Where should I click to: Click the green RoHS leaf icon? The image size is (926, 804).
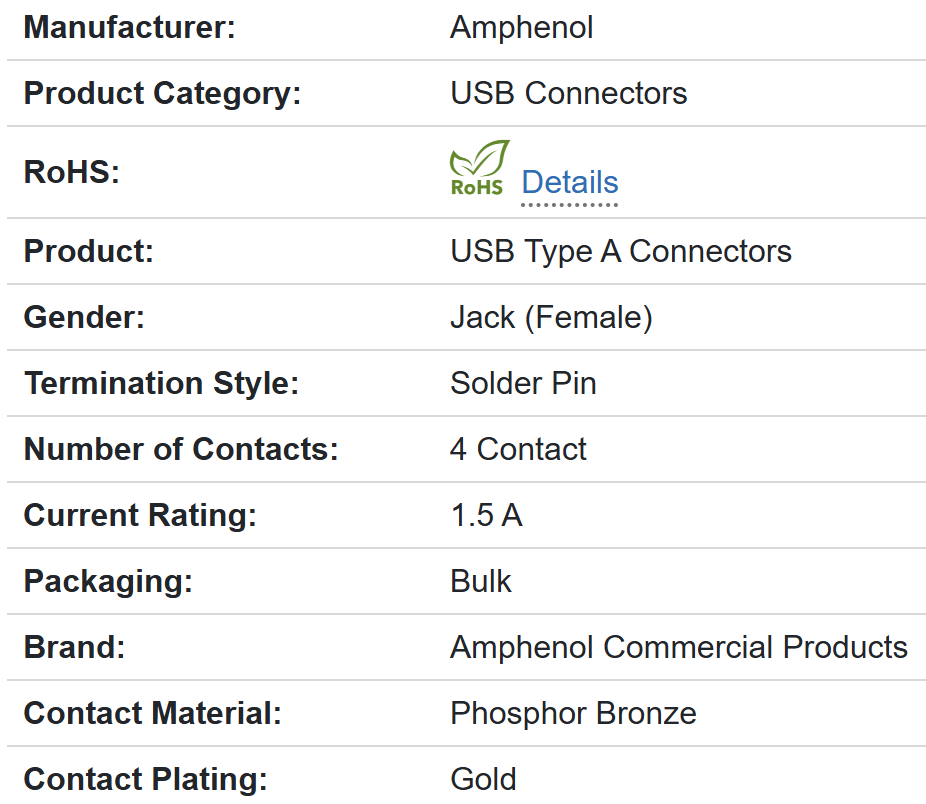point(479,167)
